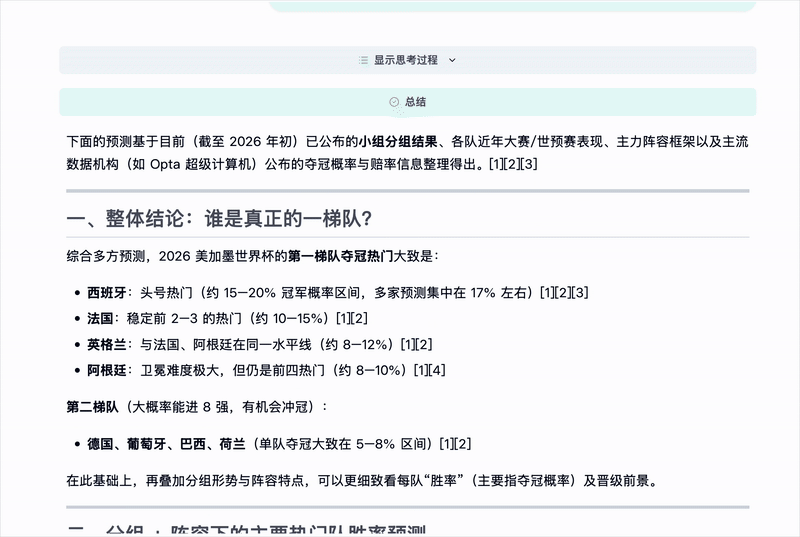
Task: Open citation [2] on the 西班牙 line
Action: tap(564, 293)
